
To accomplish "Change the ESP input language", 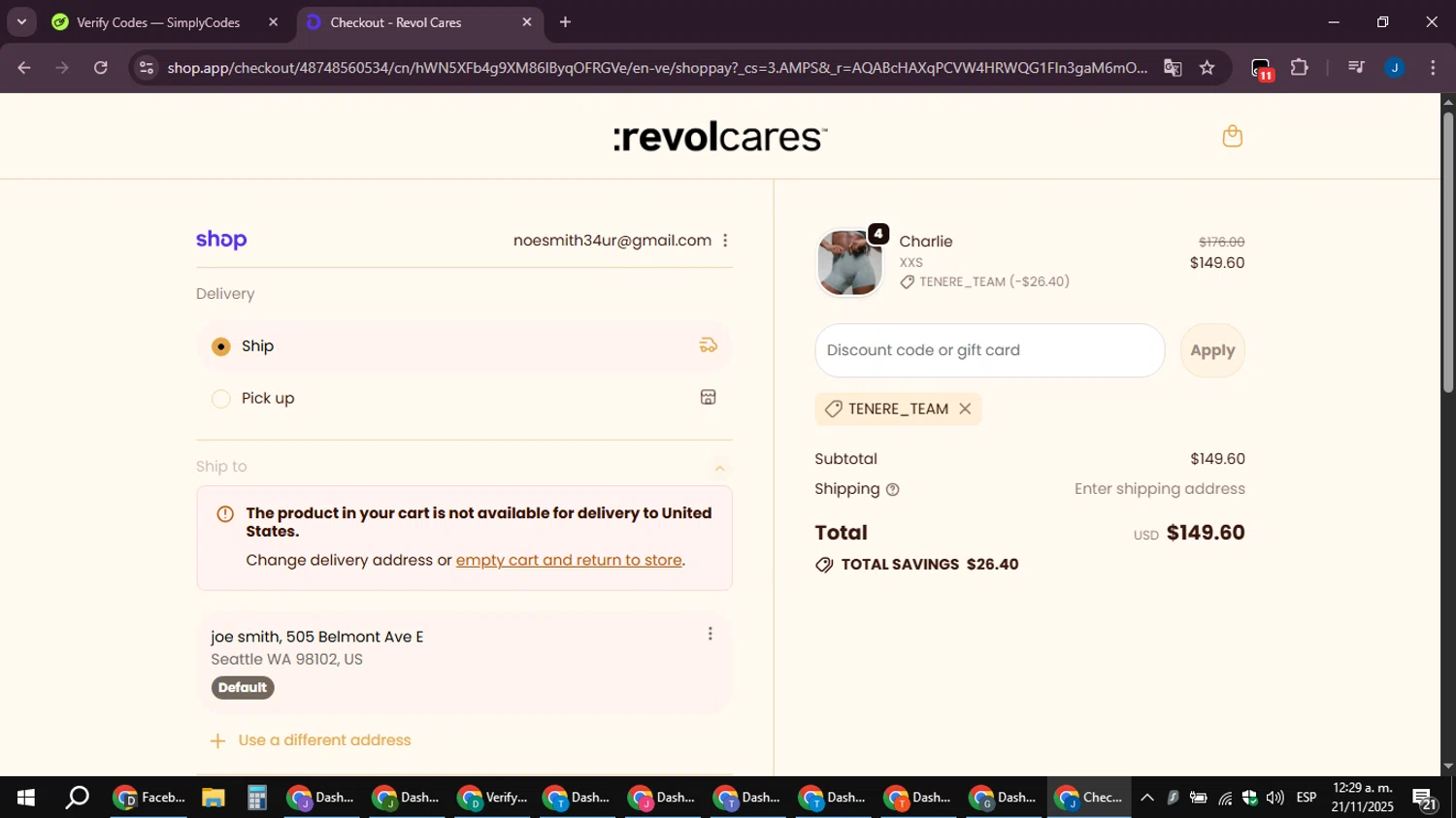I will (1307, 798).
